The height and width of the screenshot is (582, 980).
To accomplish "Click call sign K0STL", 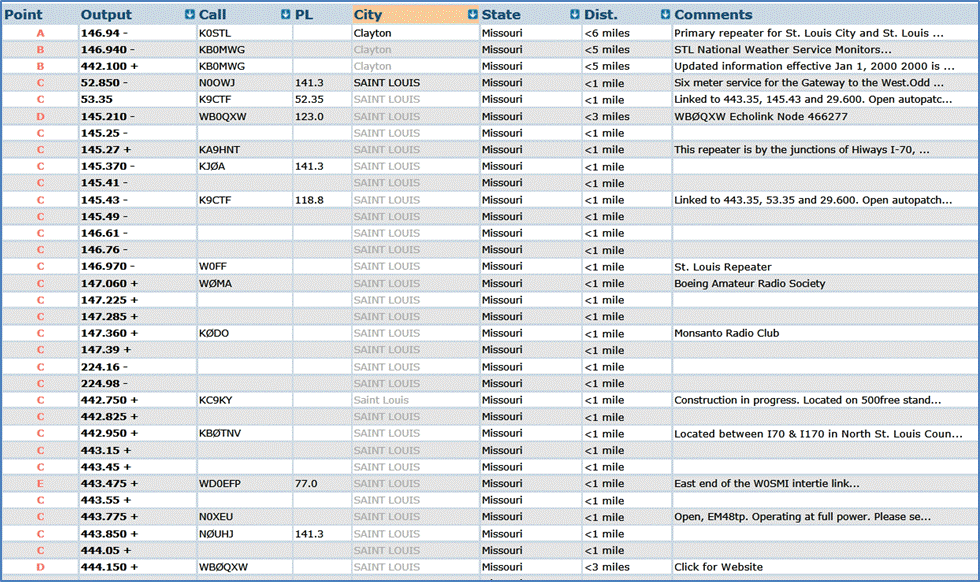I will 215,33.
